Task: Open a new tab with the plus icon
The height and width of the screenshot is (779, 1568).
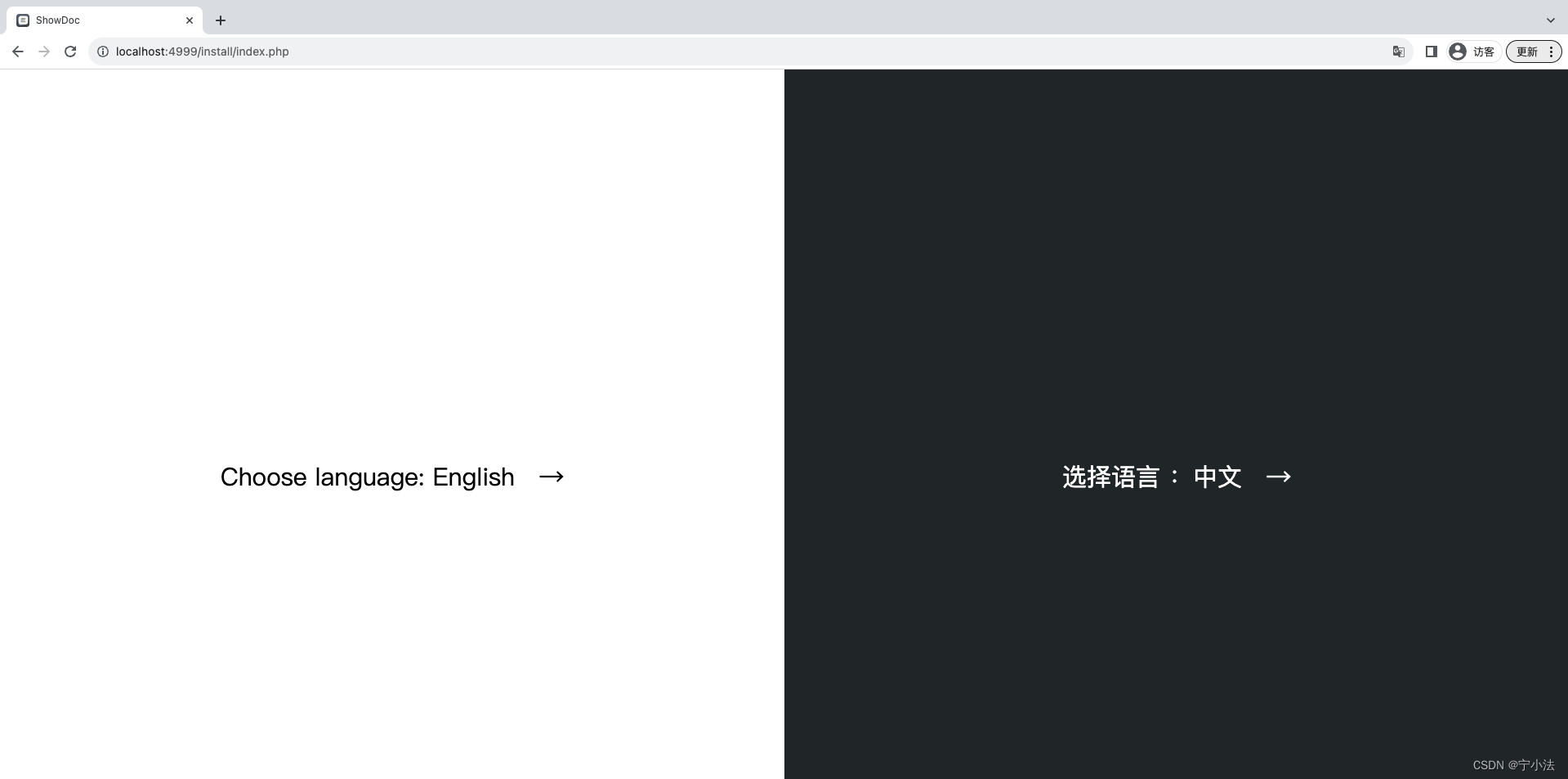Action: [x=220, y=20]
